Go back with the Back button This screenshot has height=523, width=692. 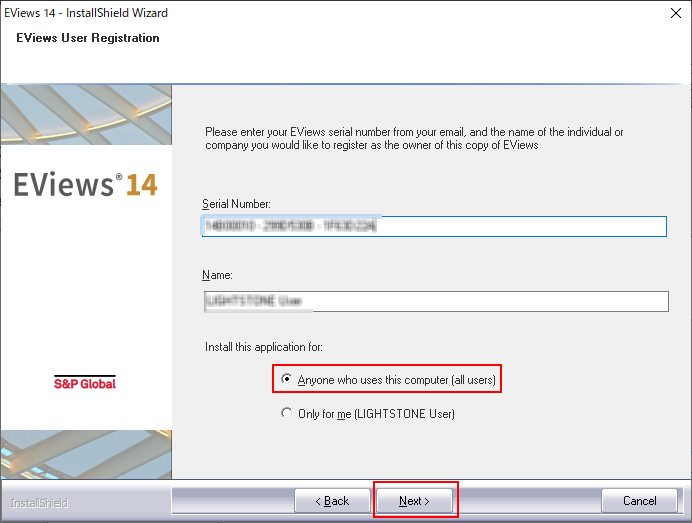(x=332, y=500)
